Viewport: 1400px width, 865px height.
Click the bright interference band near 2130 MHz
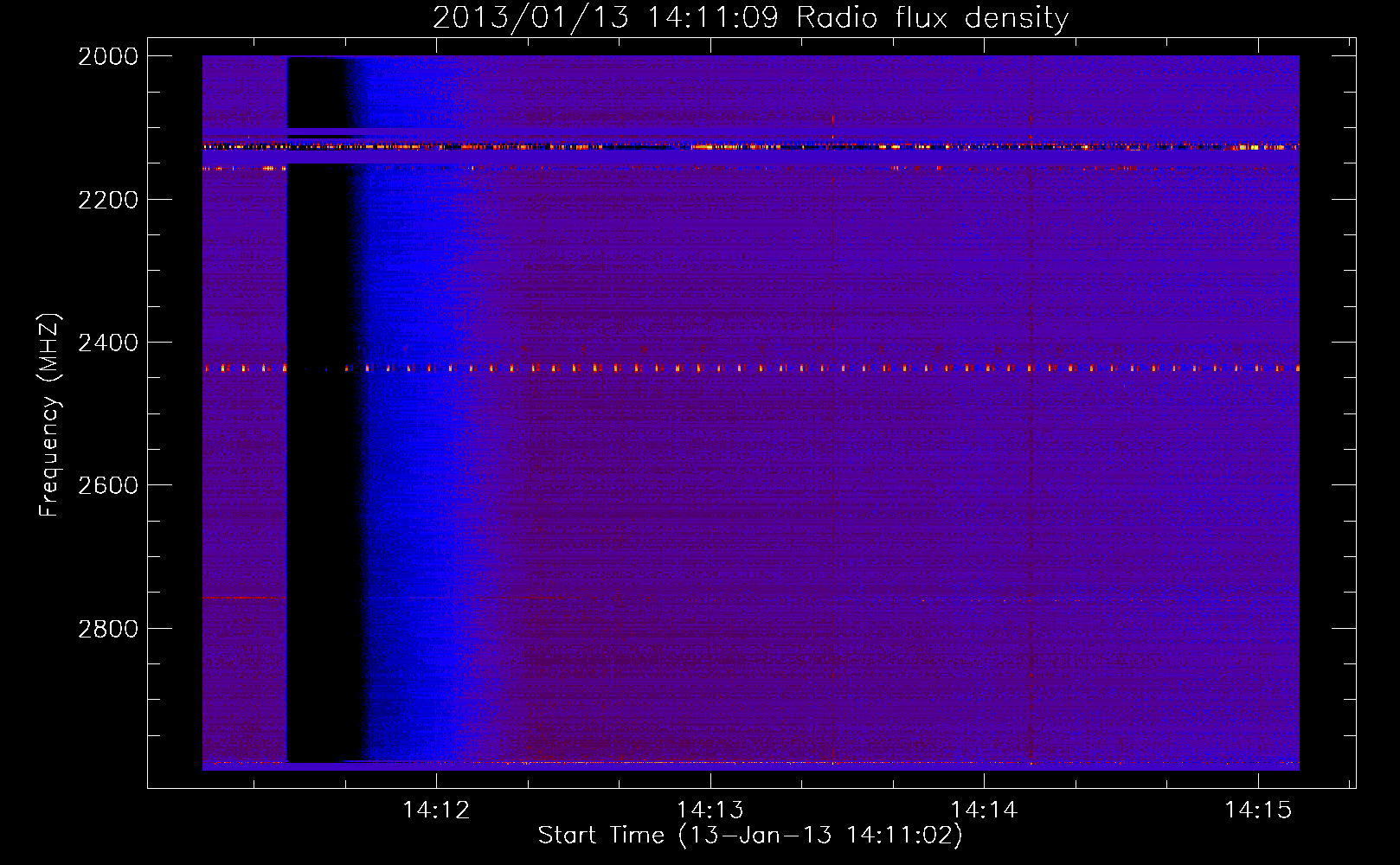[751, 147]
